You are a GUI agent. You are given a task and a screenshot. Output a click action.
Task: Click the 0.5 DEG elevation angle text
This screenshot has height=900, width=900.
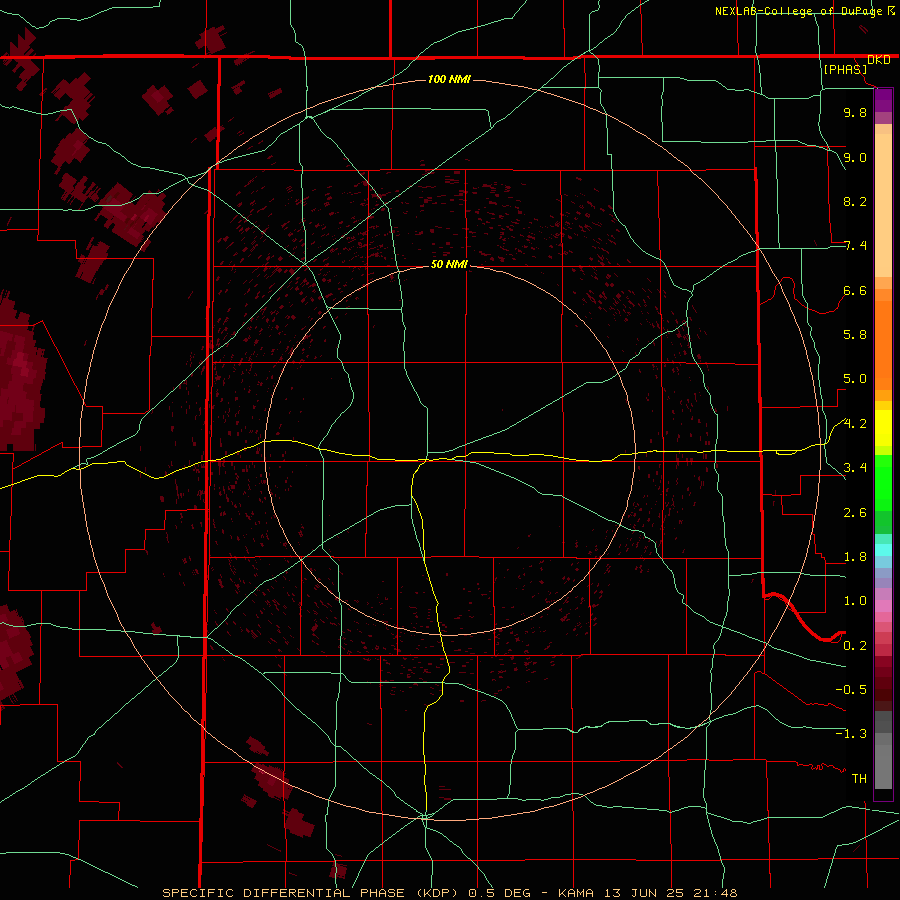[501, 893]
